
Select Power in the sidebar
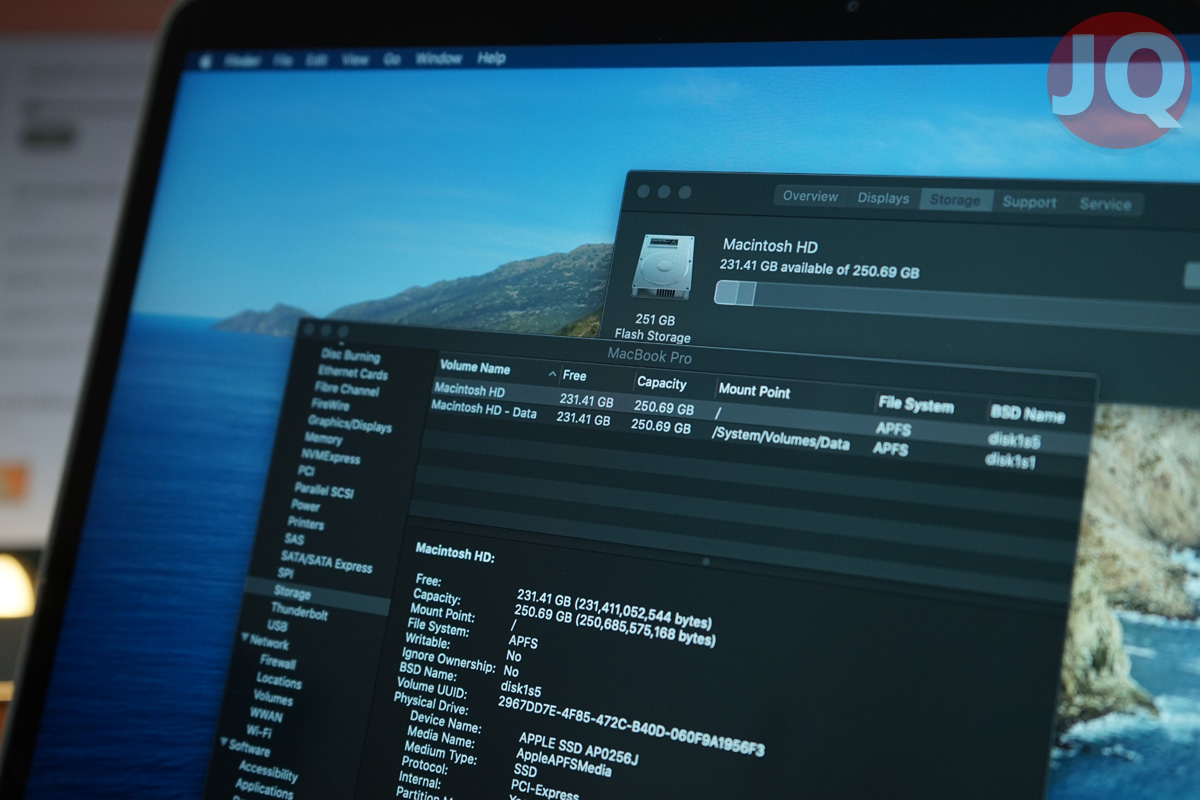[305, 506]
